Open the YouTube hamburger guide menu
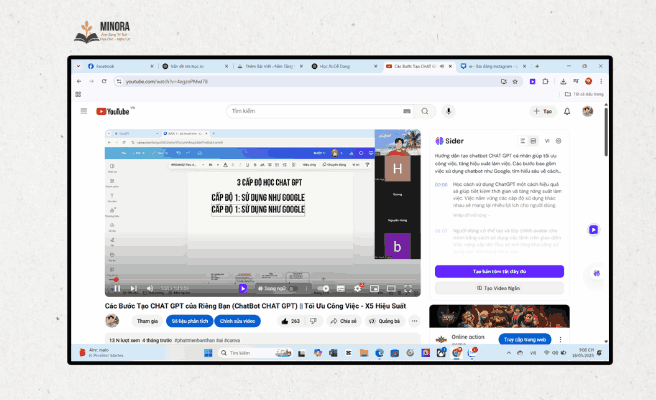 (84, 111)
